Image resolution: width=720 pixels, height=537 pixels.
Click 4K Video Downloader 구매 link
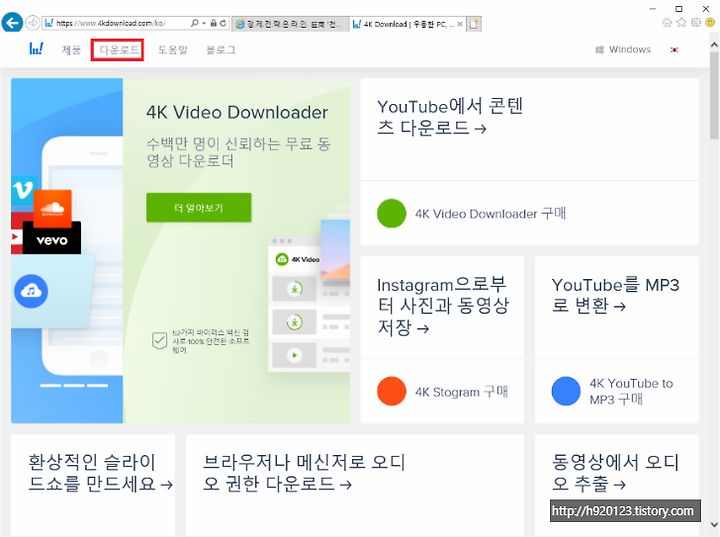pyautogui.click(x=490, y=214)
